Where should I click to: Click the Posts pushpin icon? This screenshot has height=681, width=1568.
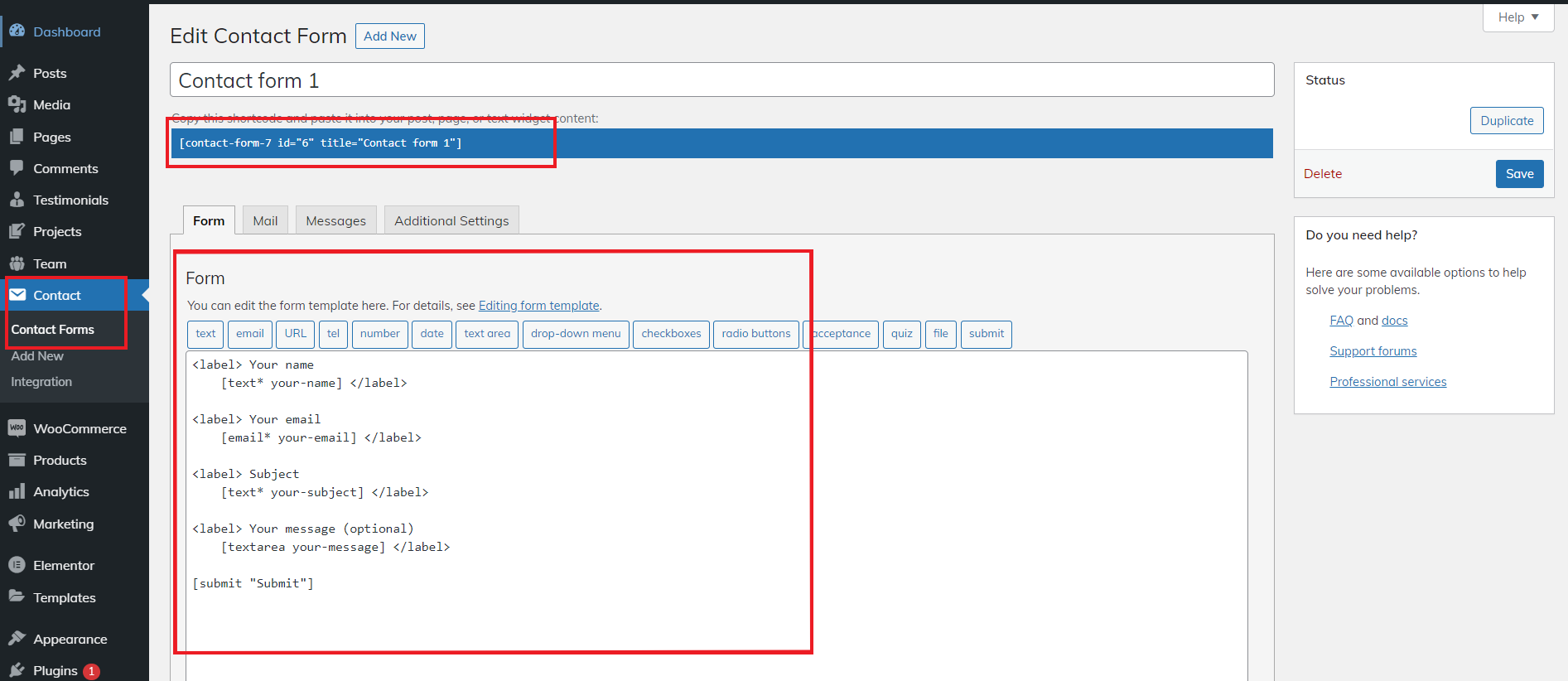[x=17, y=73]
